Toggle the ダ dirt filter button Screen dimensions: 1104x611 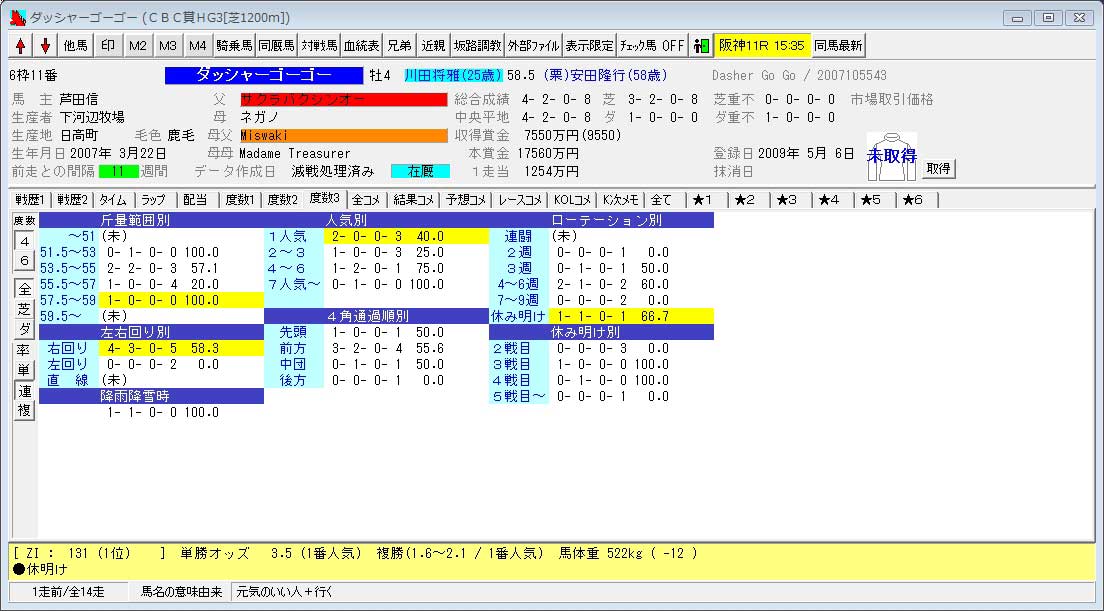pos(24,329)
